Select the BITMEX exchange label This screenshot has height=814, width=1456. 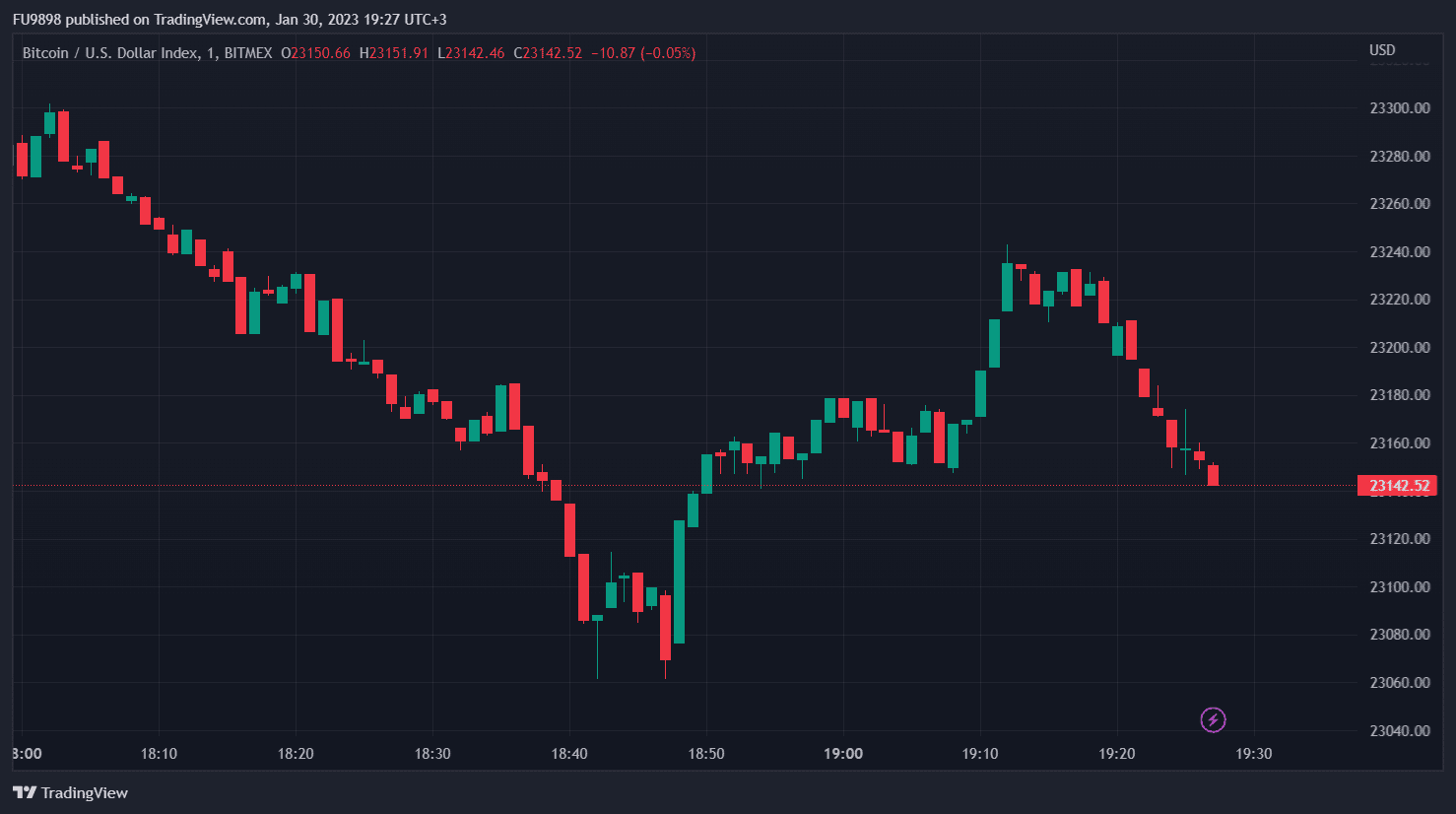click(248, 53)
